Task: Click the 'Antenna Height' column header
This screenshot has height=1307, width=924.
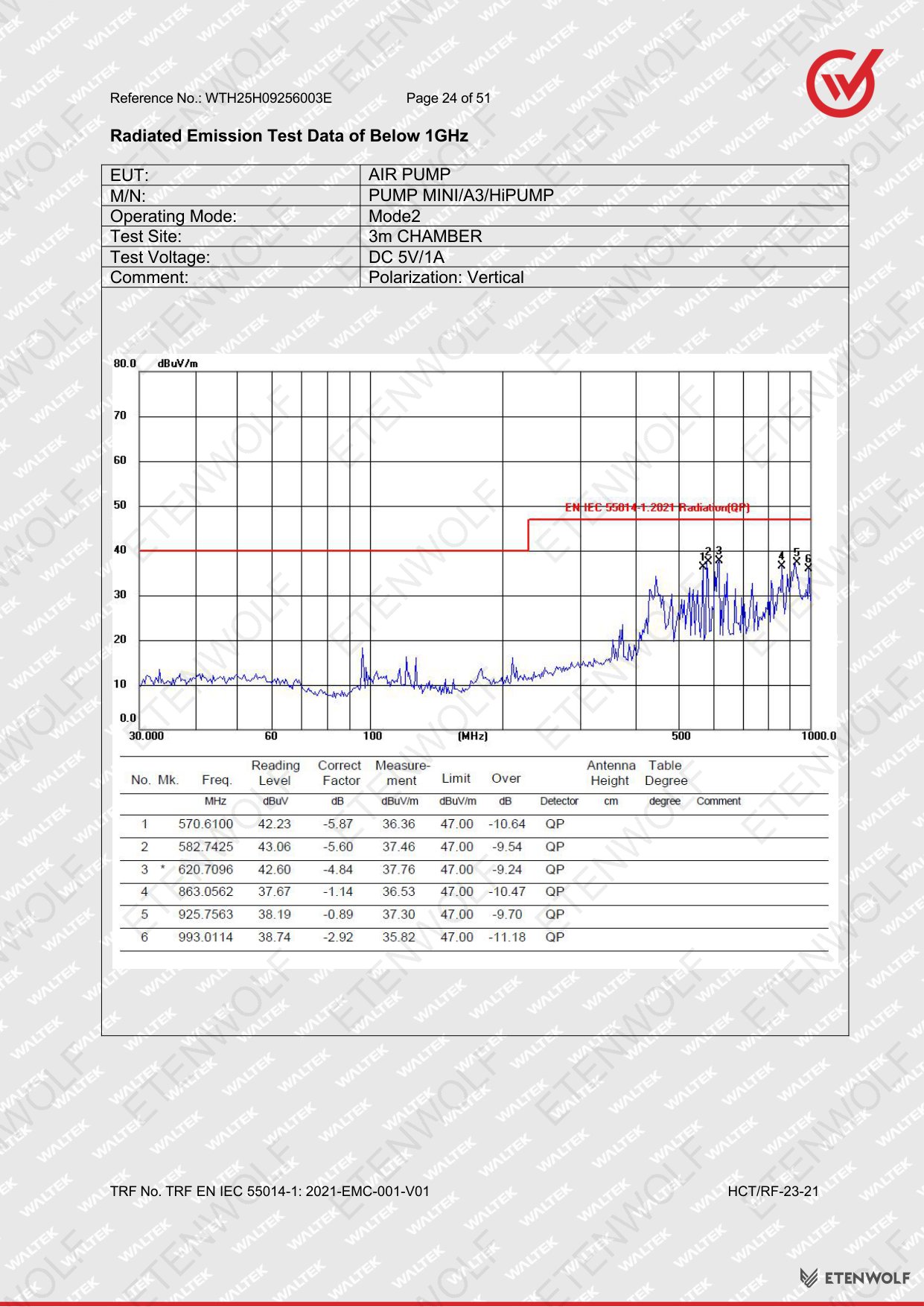Action: click(611, 773)
